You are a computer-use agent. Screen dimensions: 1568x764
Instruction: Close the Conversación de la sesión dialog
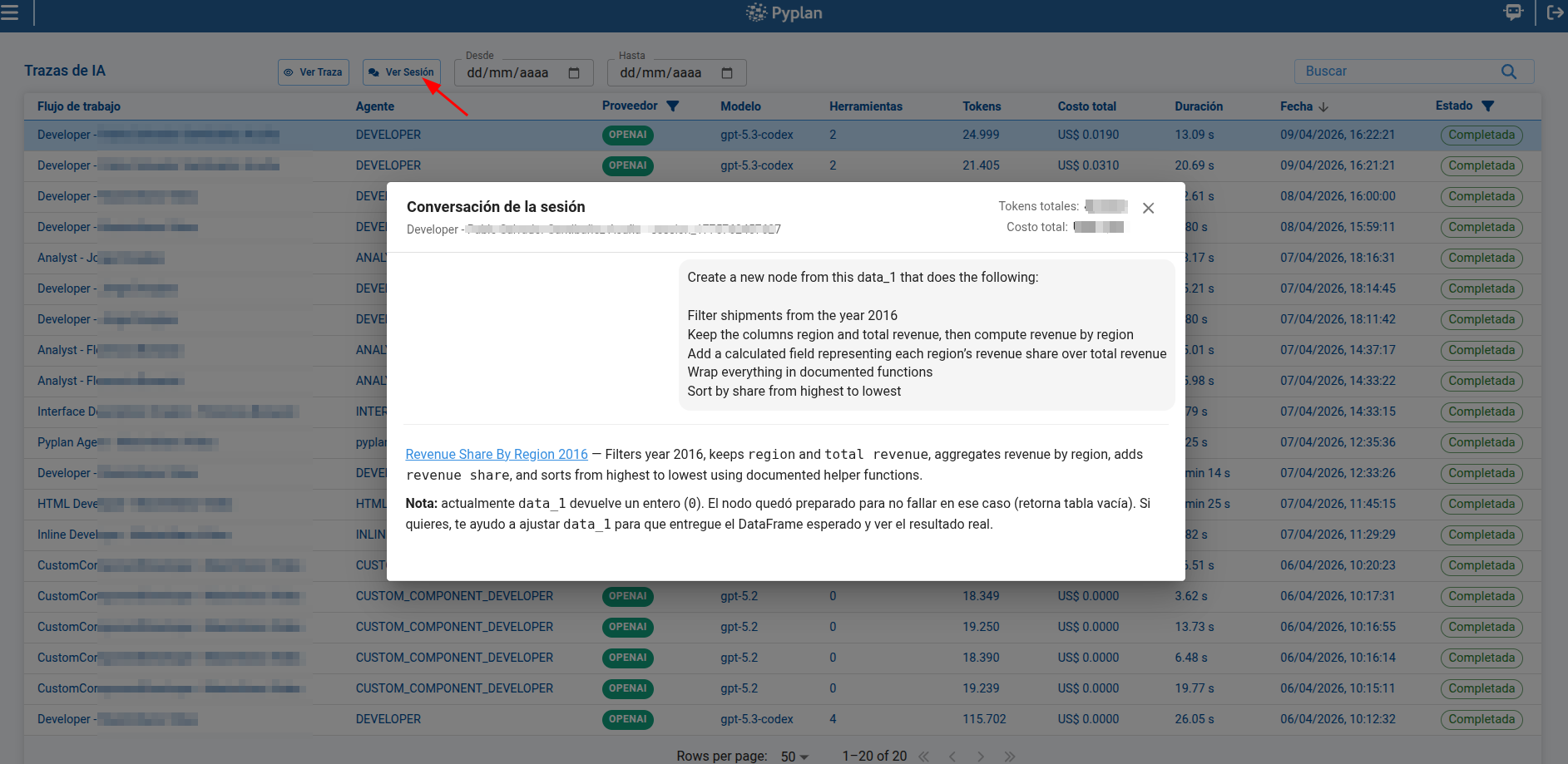1148,208
